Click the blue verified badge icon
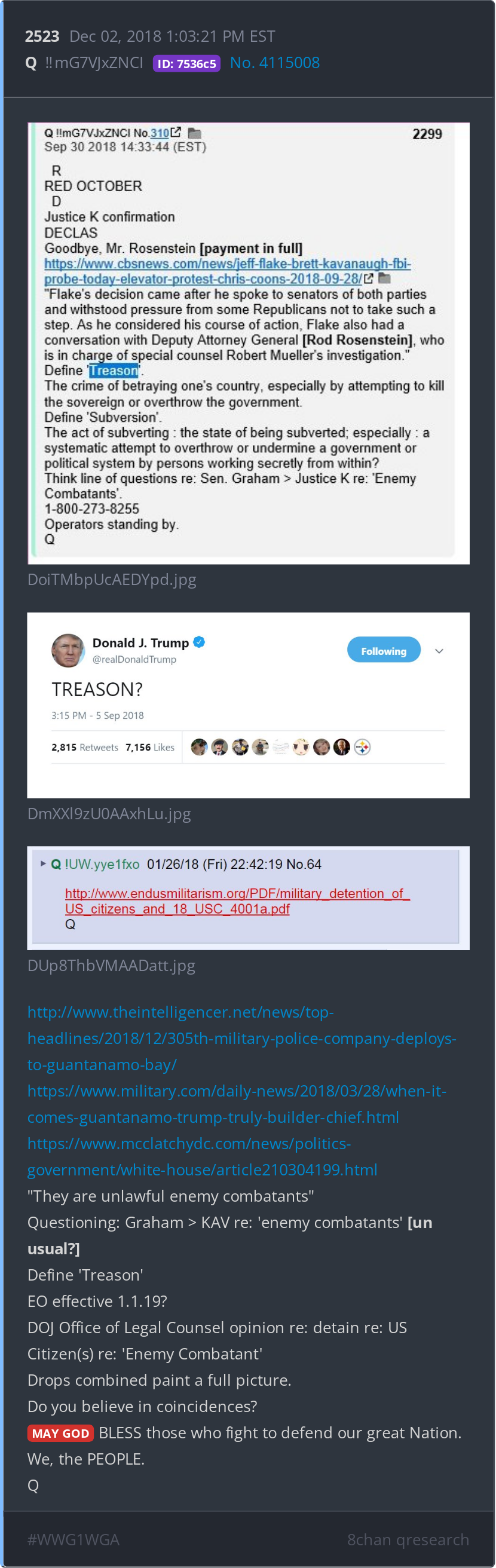The image size is (496, 1568). pos(199,642)
